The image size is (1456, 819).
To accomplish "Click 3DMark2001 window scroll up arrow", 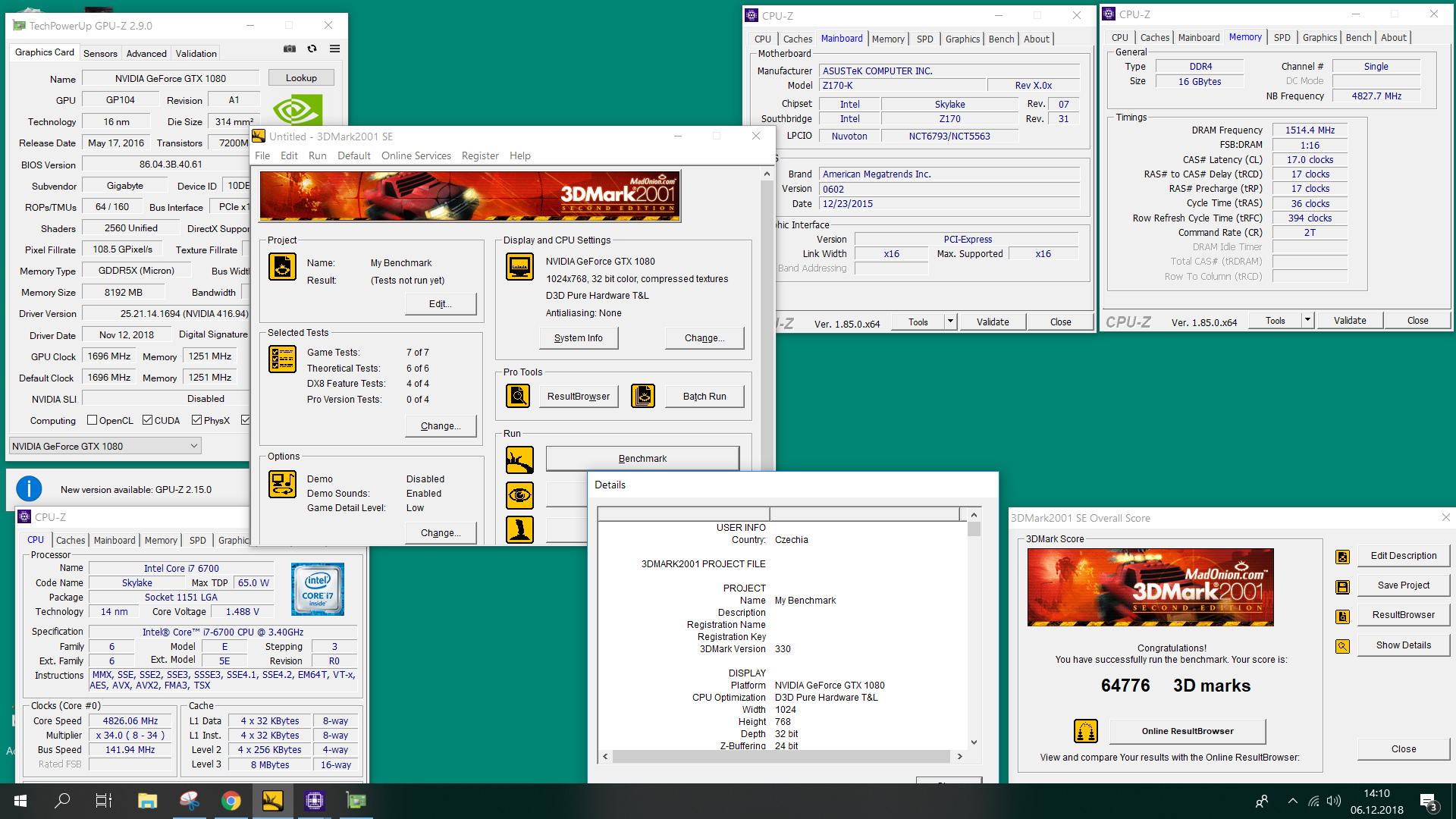I will click(767, 174).
